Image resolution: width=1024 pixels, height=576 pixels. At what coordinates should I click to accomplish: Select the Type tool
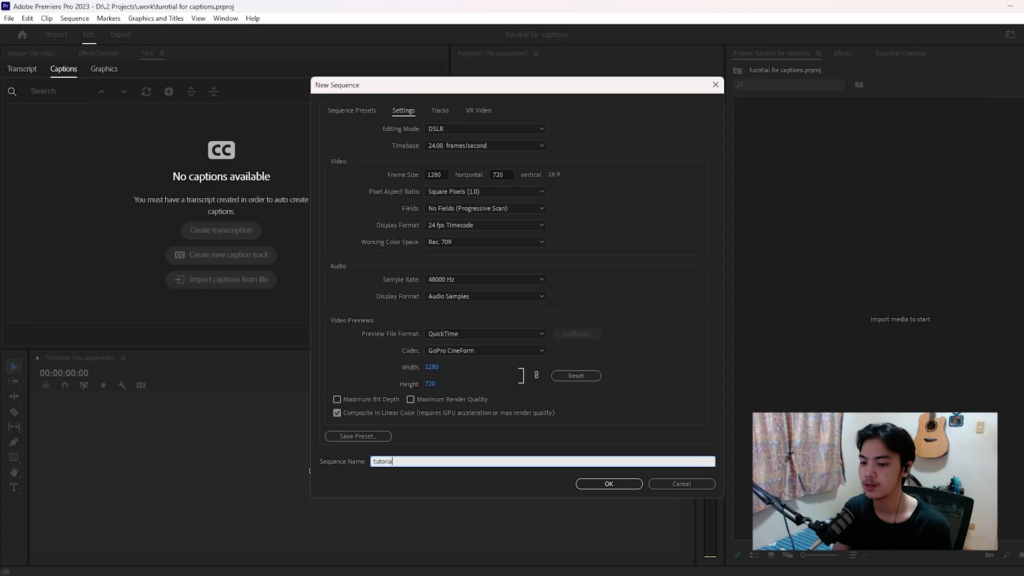click(x=14, y=487)
